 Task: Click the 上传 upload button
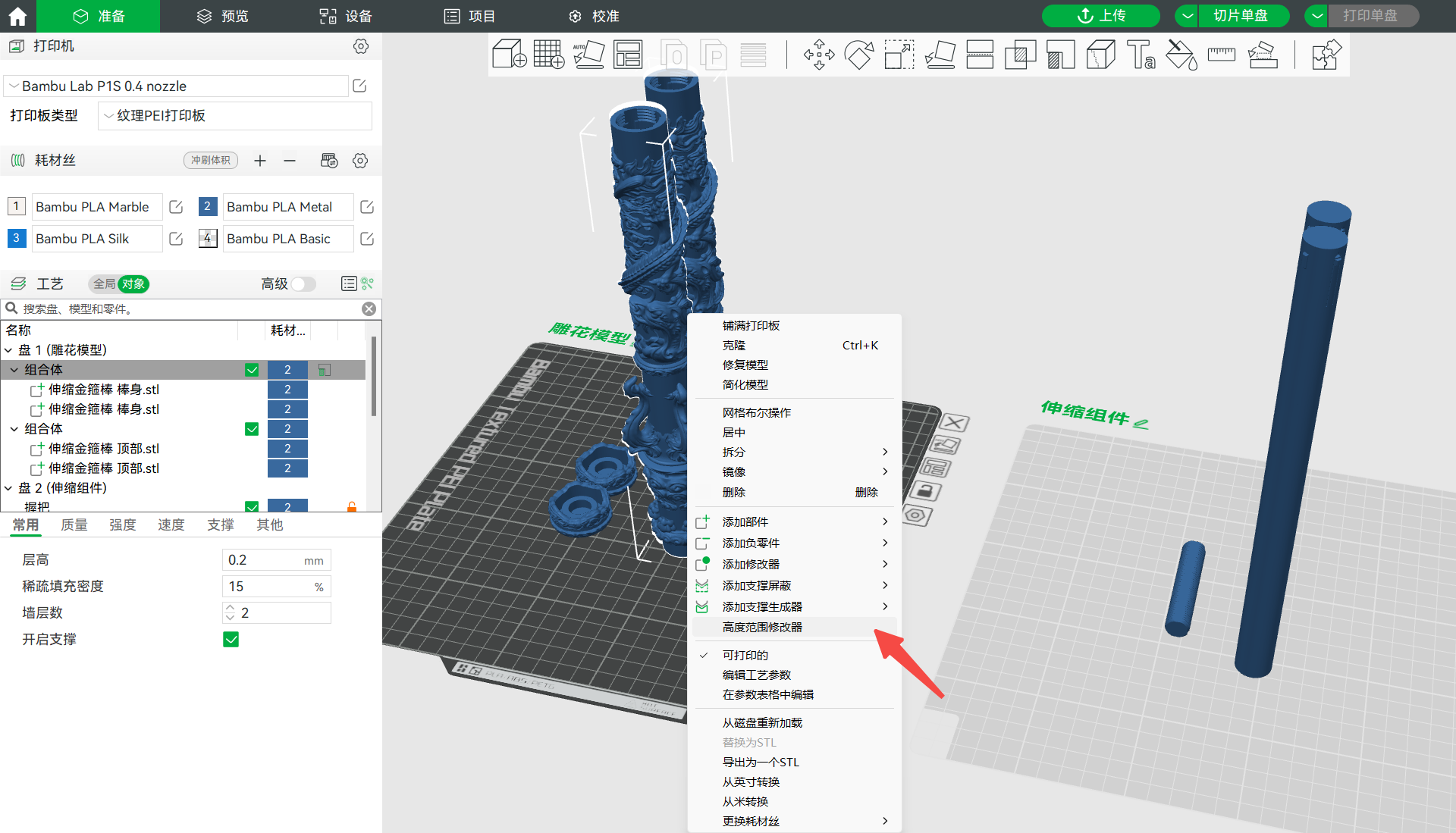pyautogui.click(x=1100, y=16)
